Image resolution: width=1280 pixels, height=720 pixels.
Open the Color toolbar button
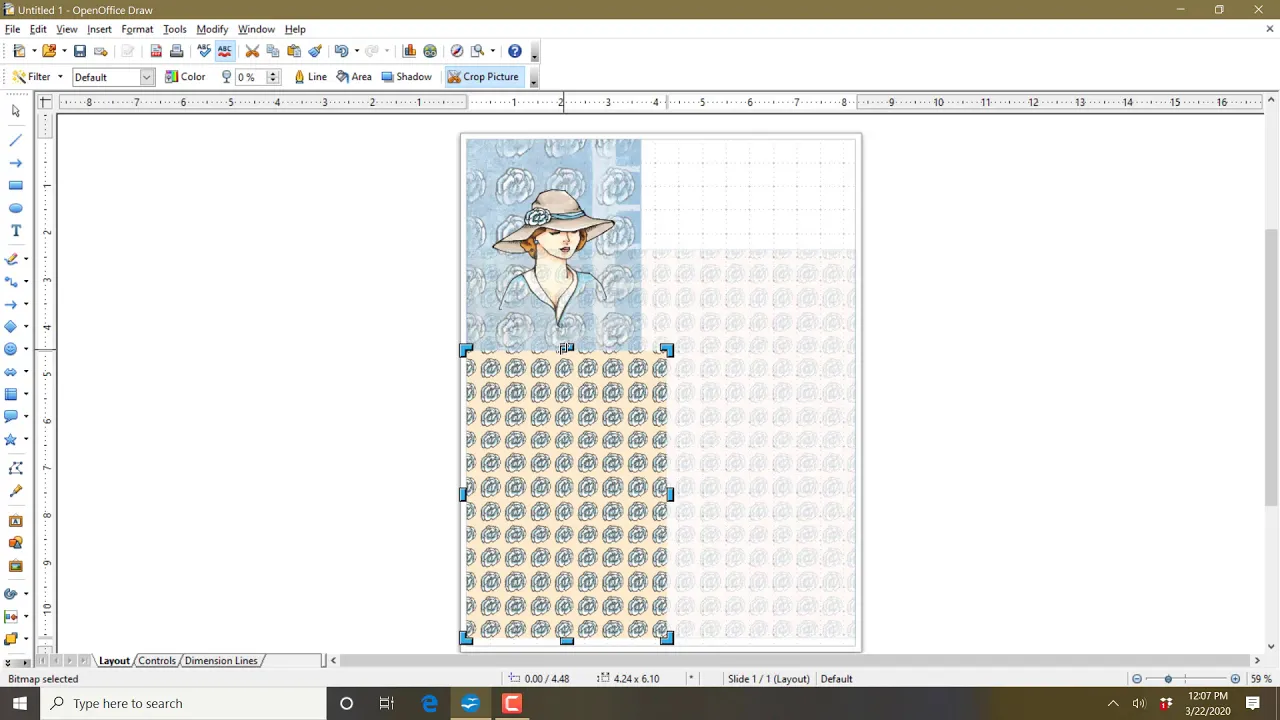(185, 77)
